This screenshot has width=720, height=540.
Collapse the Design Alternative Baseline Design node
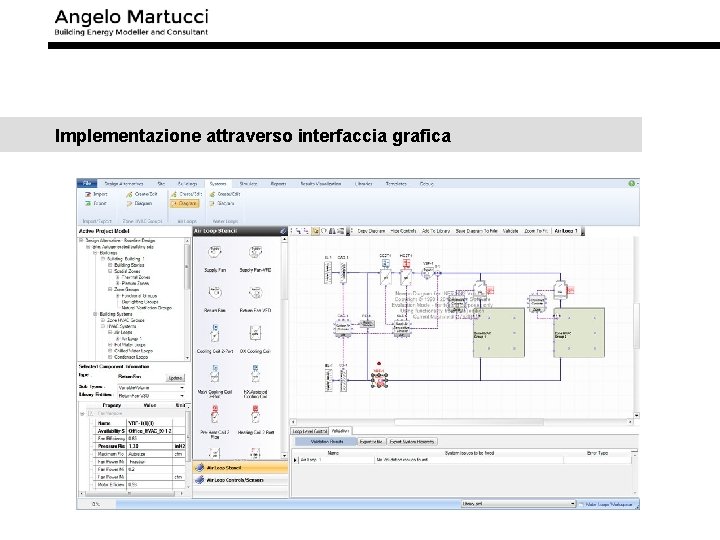[81, 241]
